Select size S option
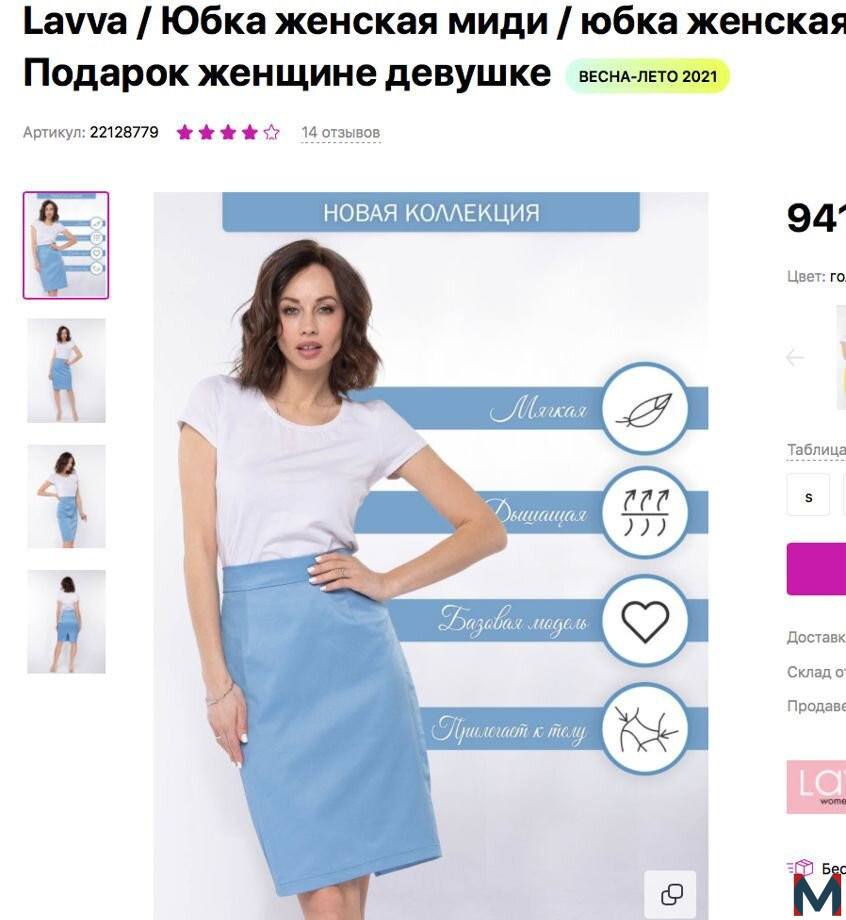This screenshot has height=920, width=846. [808, 496]
